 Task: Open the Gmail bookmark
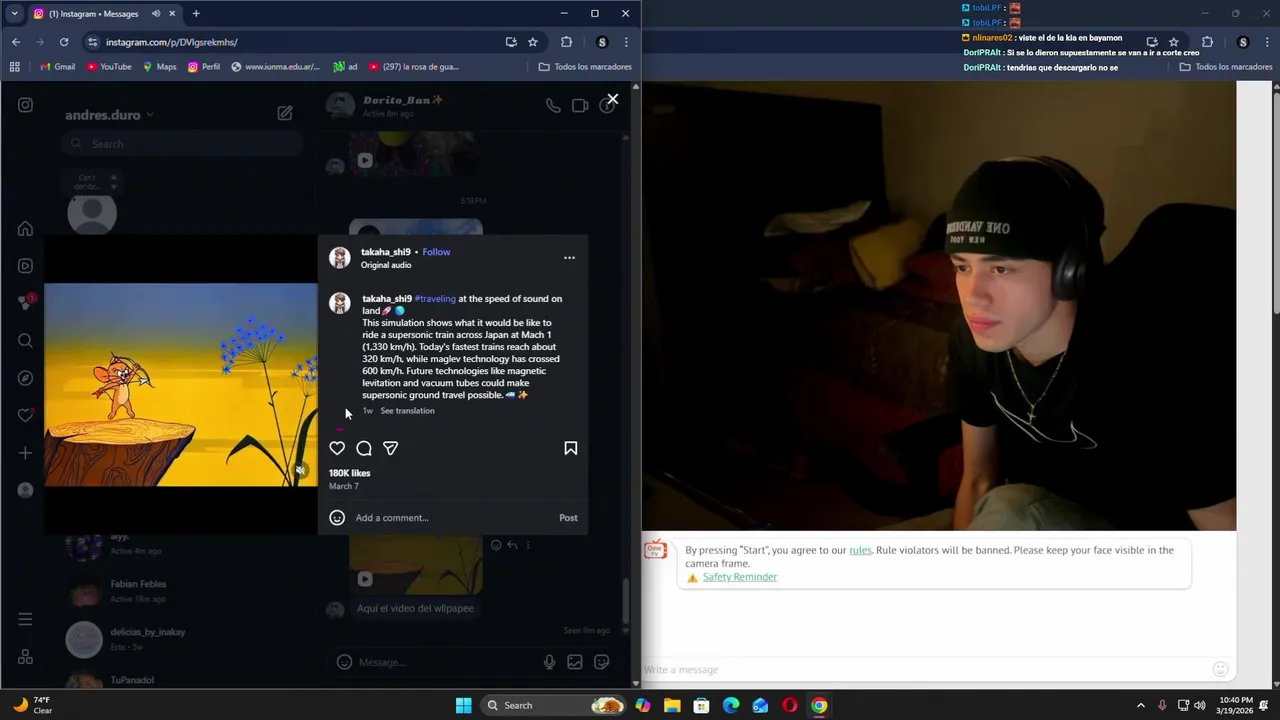[57, 67]
